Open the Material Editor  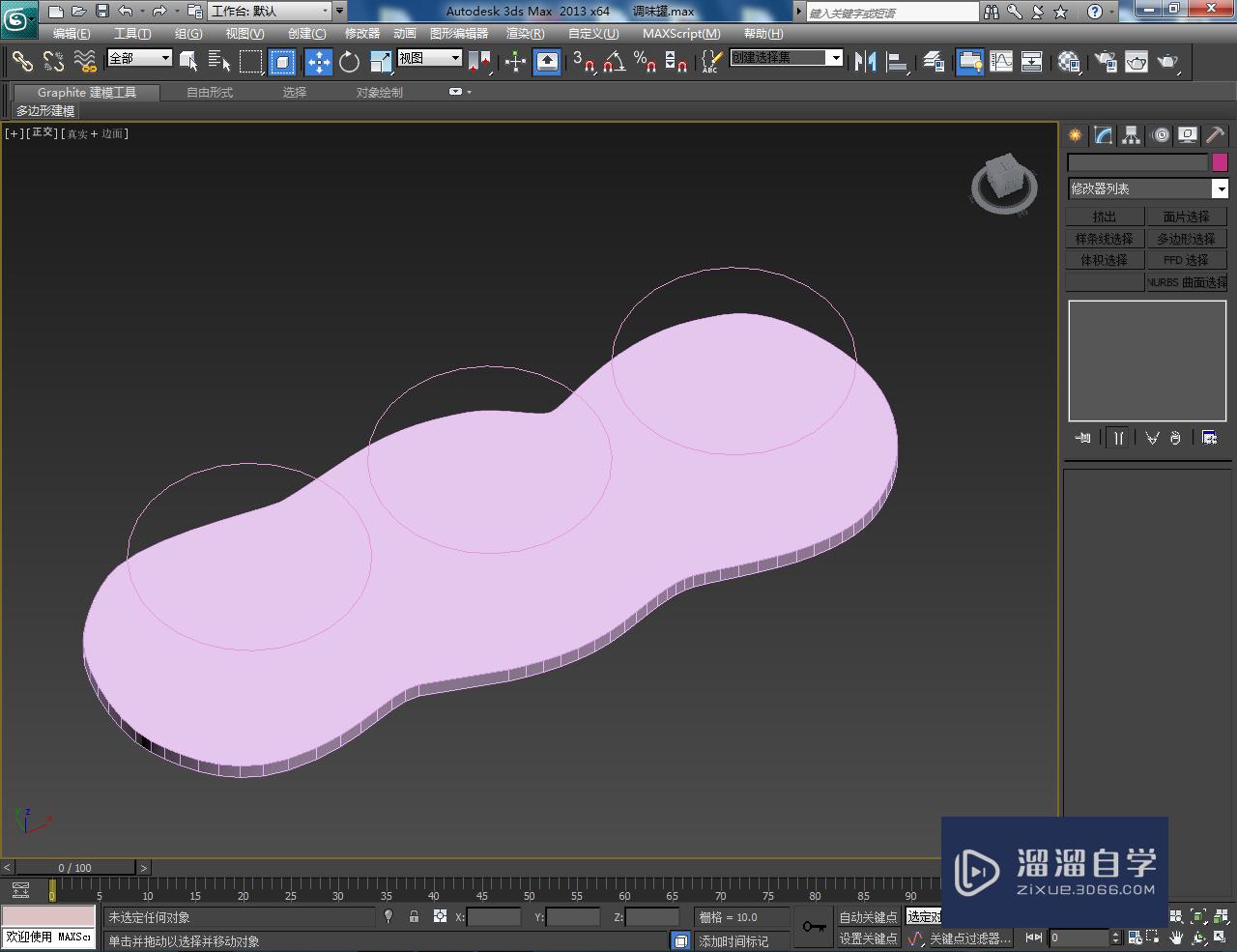click(1068, 62)
